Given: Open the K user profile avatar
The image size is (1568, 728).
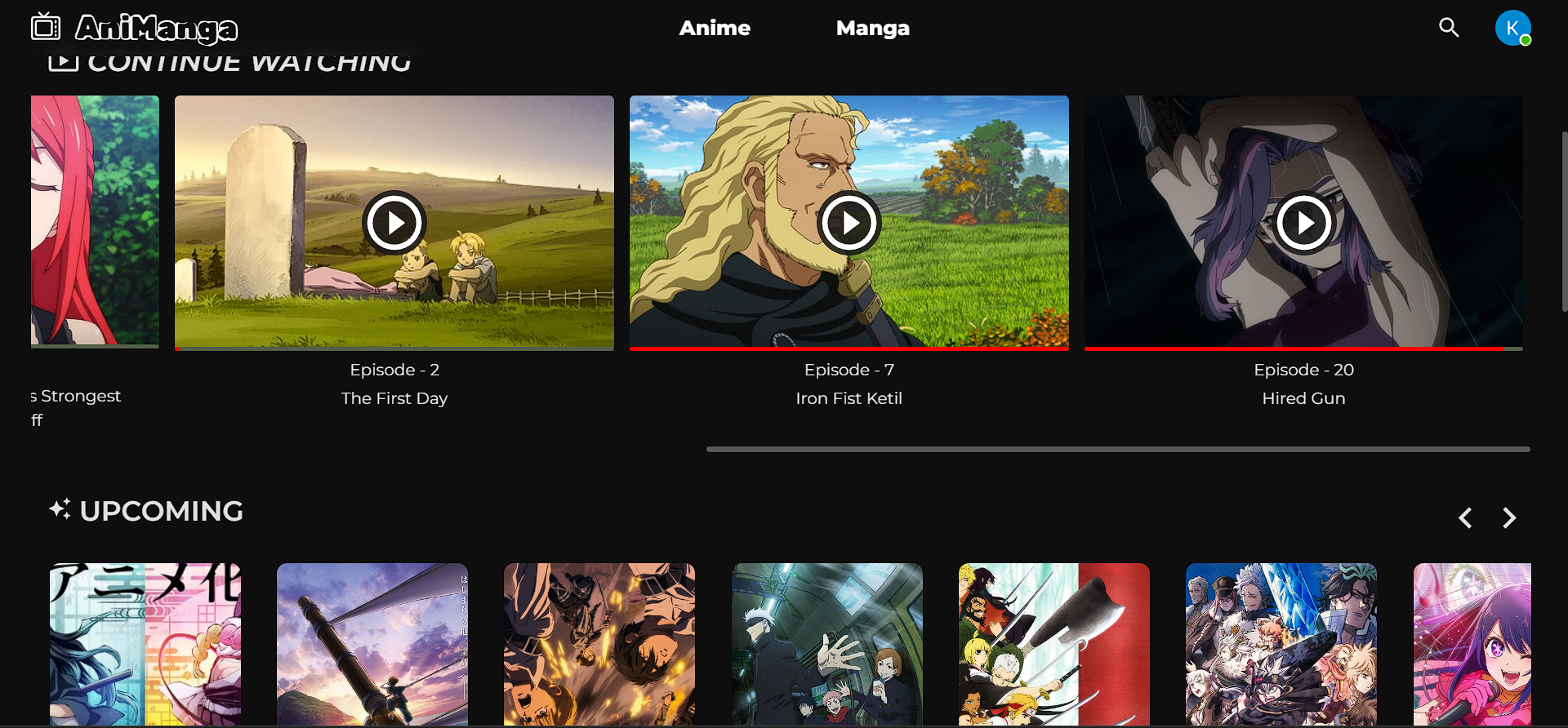Looking at the screenshot, I should click(1512, 28).
